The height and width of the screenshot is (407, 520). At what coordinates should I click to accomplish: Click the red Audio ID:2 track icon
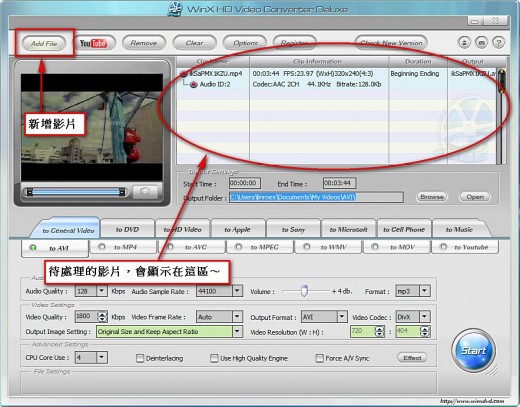click(194, 85)
